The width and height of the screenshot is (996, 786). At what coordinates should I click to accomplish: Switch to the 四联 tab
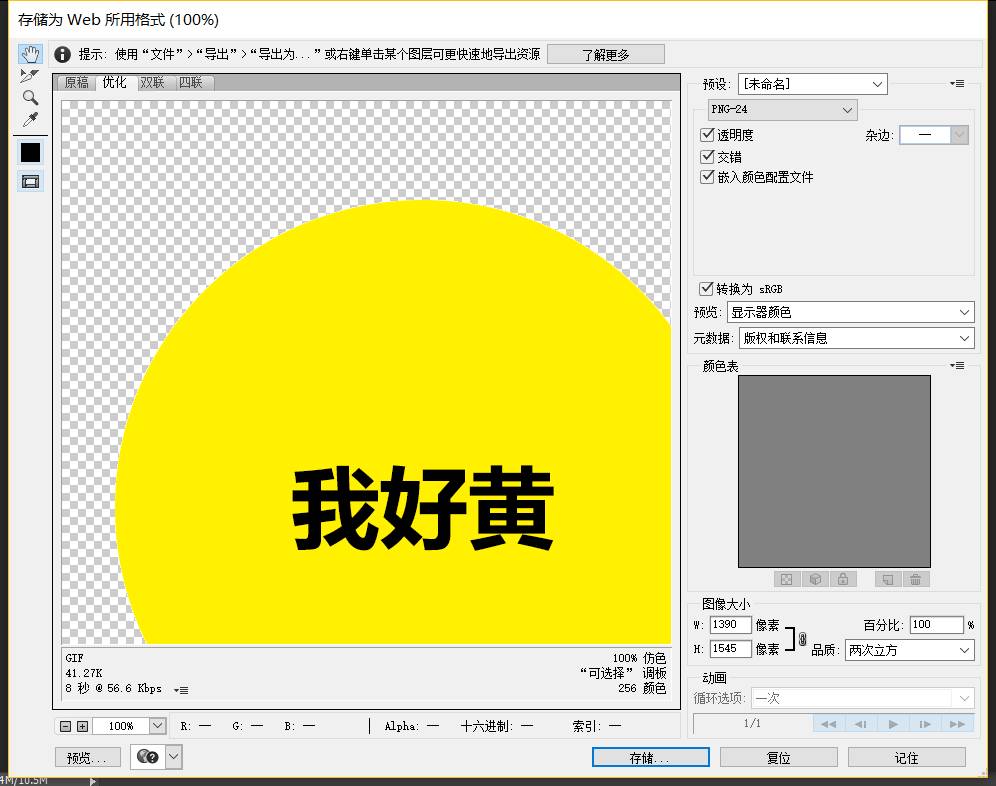click(191, 83)
